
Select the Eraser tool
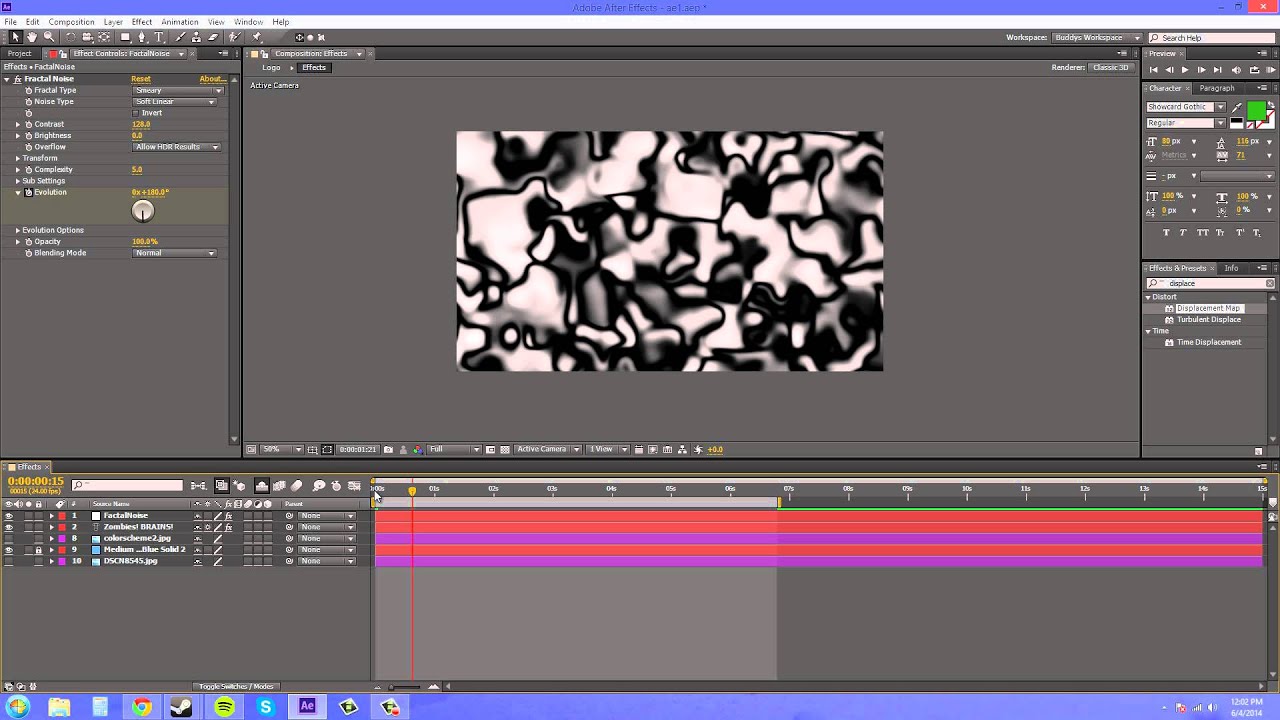[x=213, y=38]
